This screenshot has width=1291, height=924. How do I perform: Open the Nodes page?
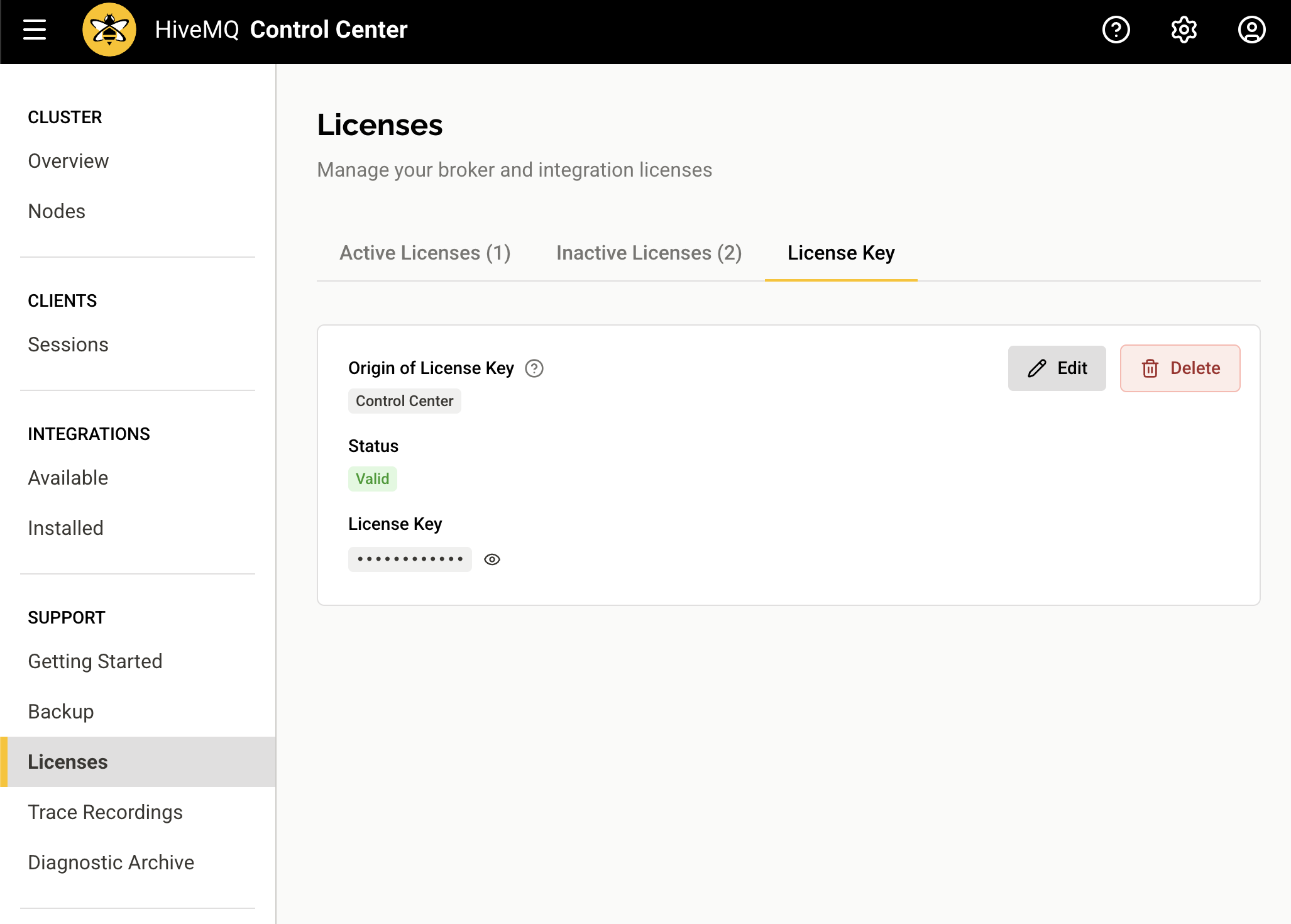57,211
